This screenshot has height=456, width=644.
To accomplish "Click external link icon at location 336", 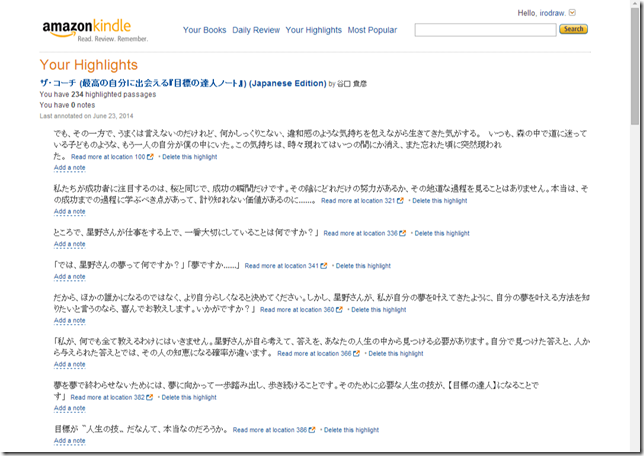I will click(x=402, y=233).
